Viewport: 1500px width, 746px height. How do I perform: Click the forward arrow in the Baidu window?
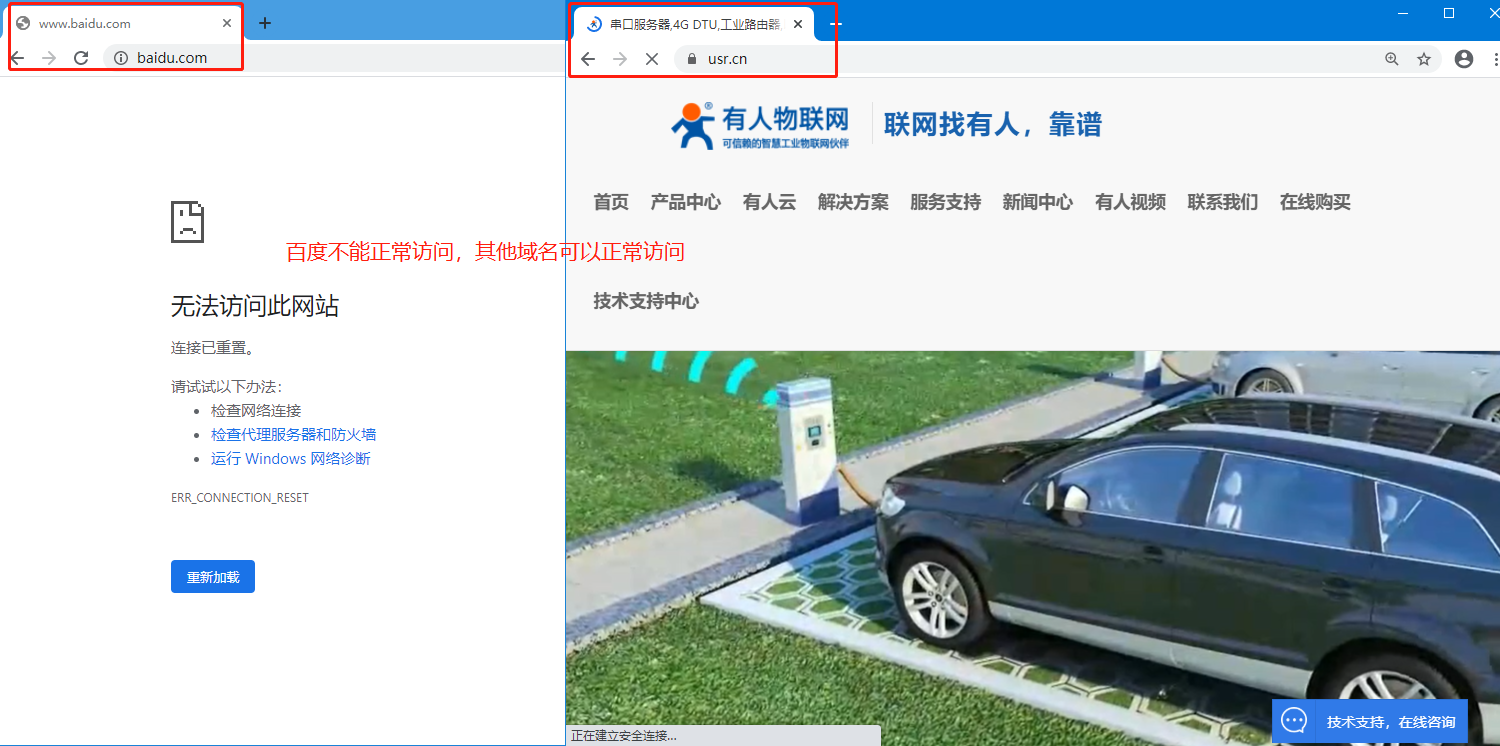pyautogui.click(x=49, y=58)
